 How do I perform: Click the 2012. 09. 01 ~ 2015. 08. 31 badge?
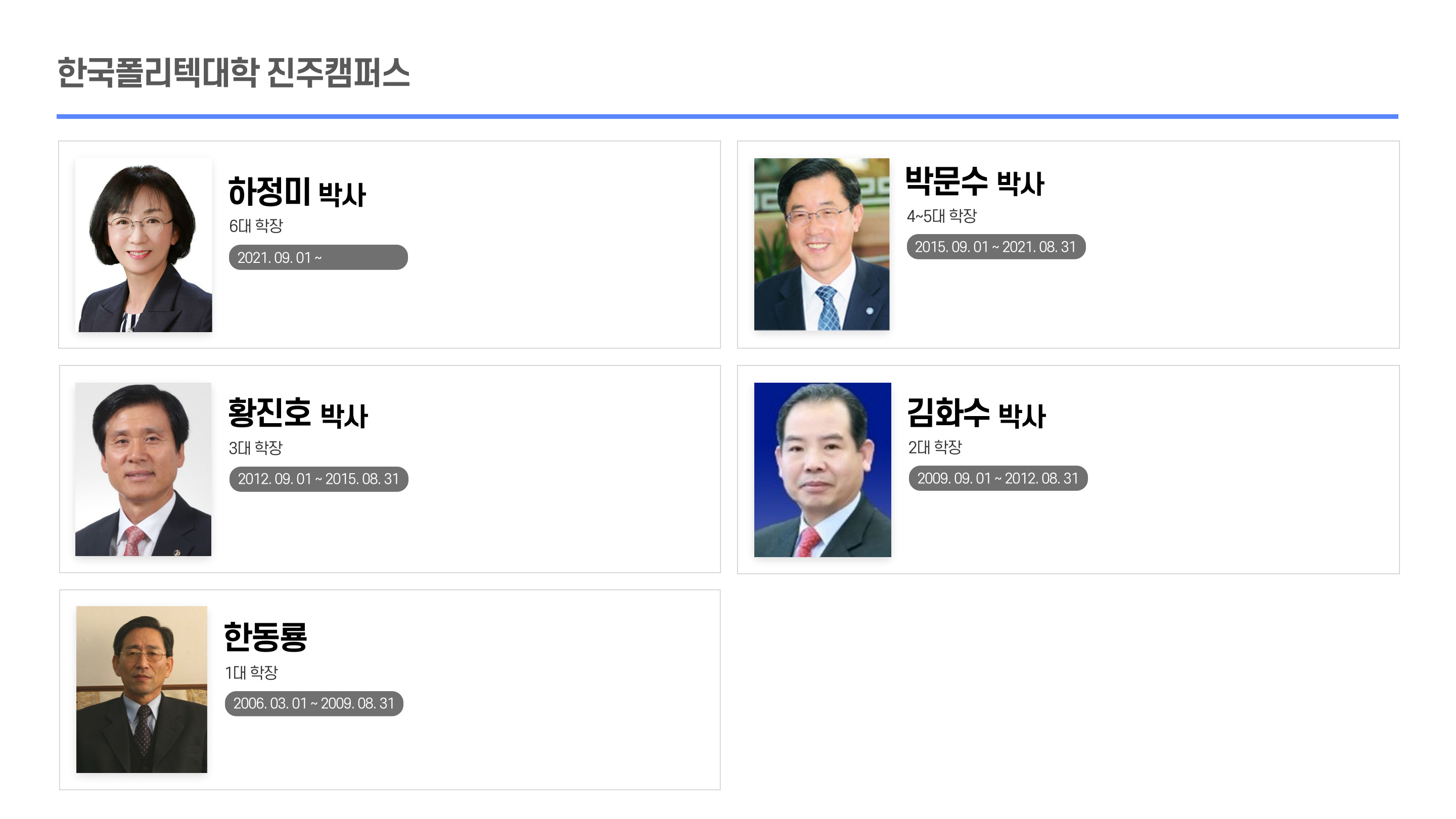click(319, 479)
